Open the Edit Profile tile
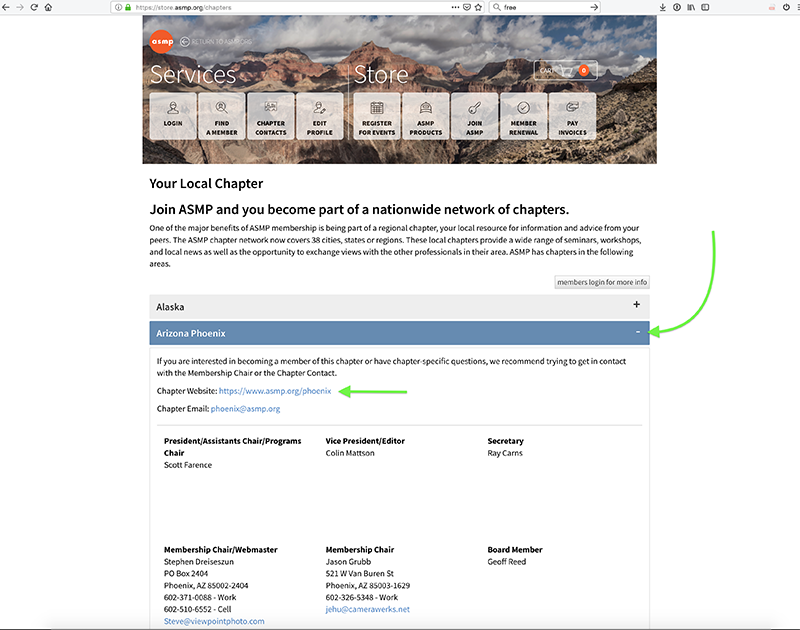The image size is (800, 630). 319,116
